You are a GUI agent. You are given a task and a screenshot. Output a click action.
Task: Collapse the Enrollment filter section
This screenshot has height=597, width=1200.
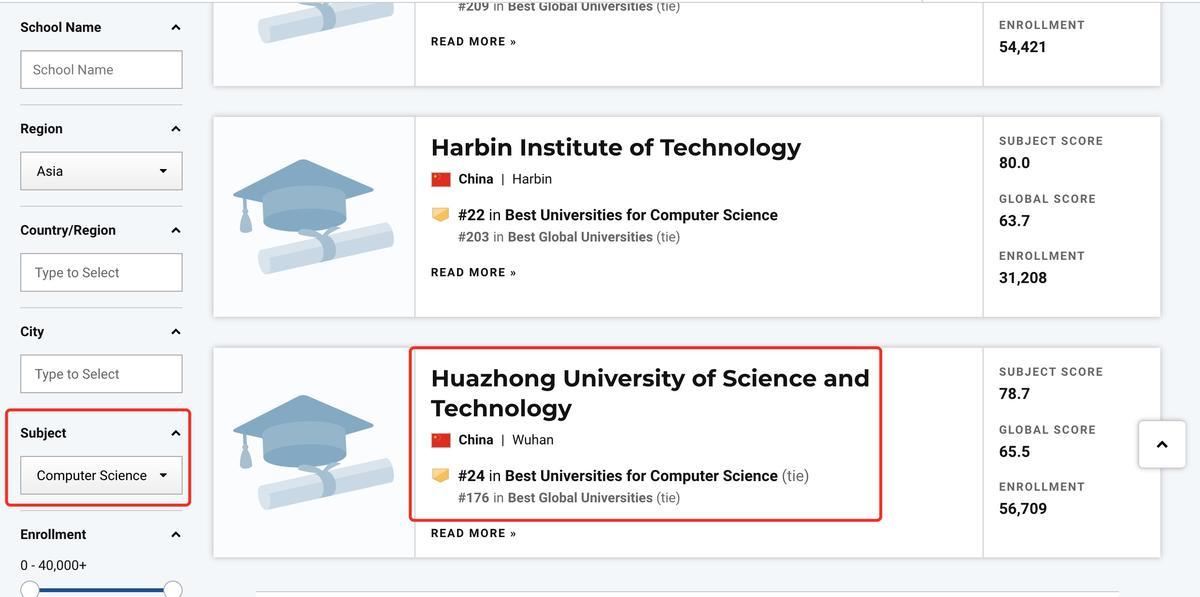click(176, 535)
